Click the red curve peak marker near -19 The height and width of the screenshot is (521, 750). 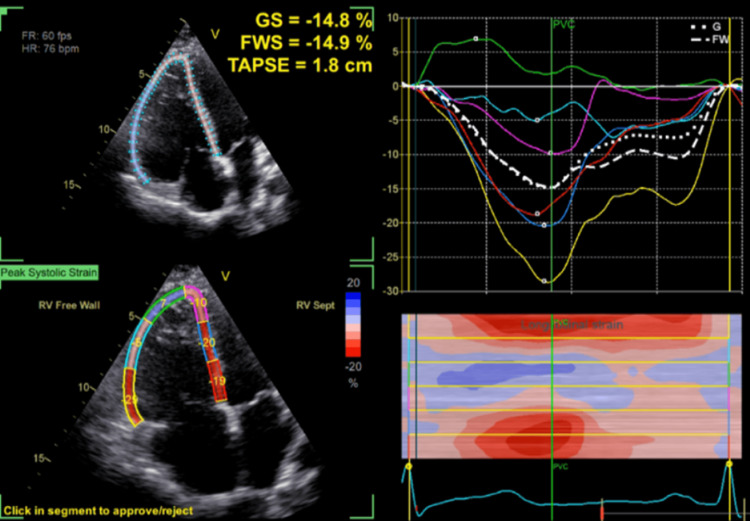[x=537, y=213]
